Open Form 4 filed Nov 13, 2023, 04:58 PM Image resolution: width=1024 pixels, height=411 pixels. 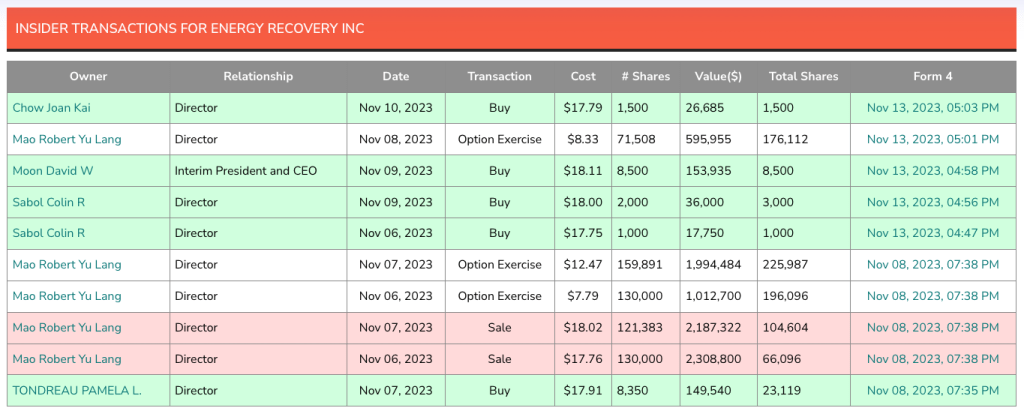click(933, 171)
